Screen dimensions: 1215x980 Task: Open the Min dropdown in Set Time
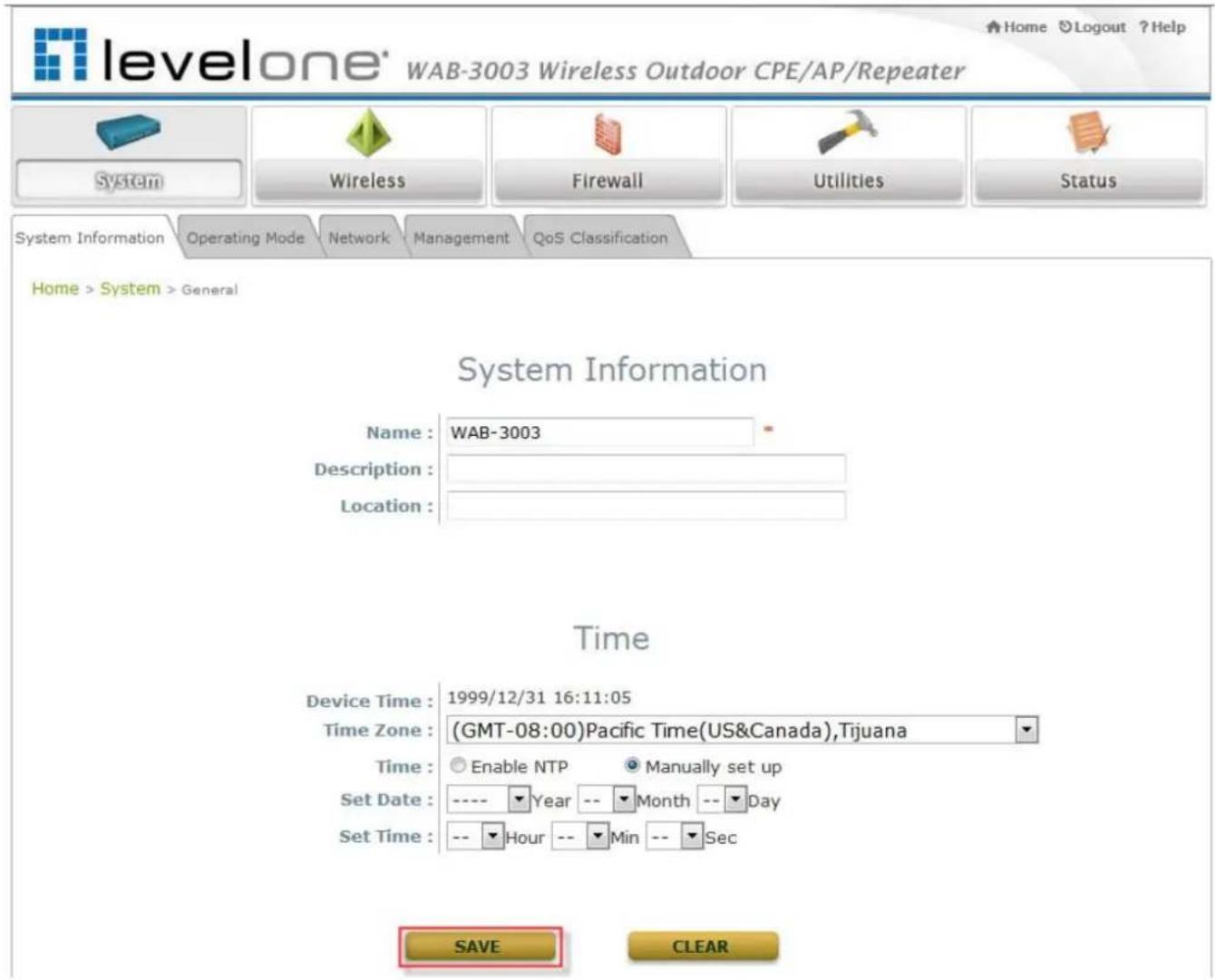pos(580,837)
